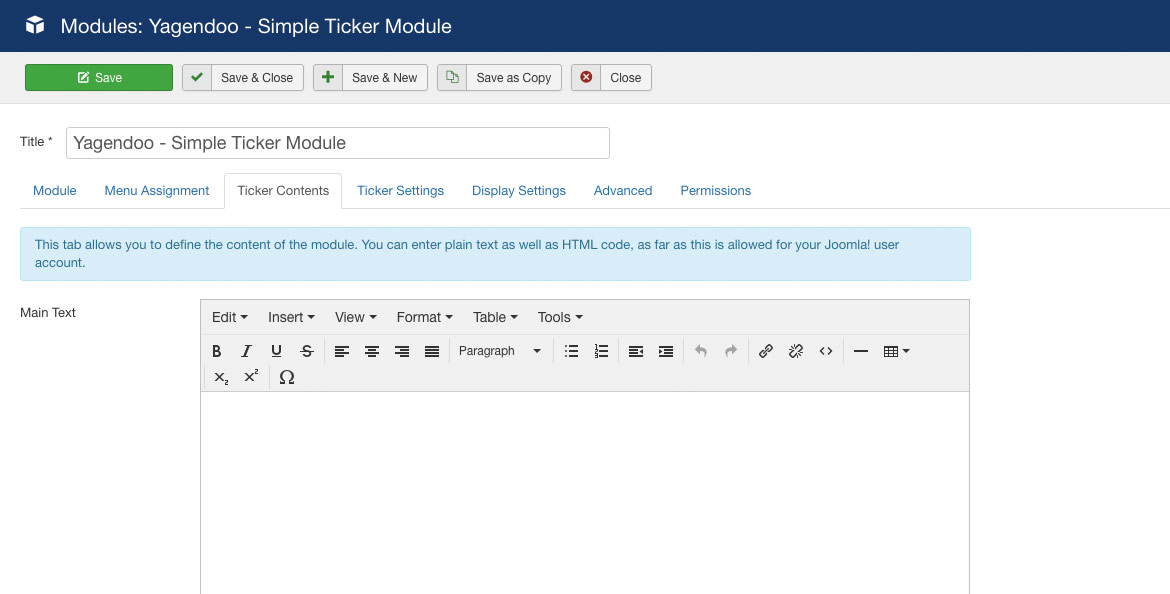
Task: Switch to the Menu Assignment tab
Action: pyautogui.click(x=157, y=190)
